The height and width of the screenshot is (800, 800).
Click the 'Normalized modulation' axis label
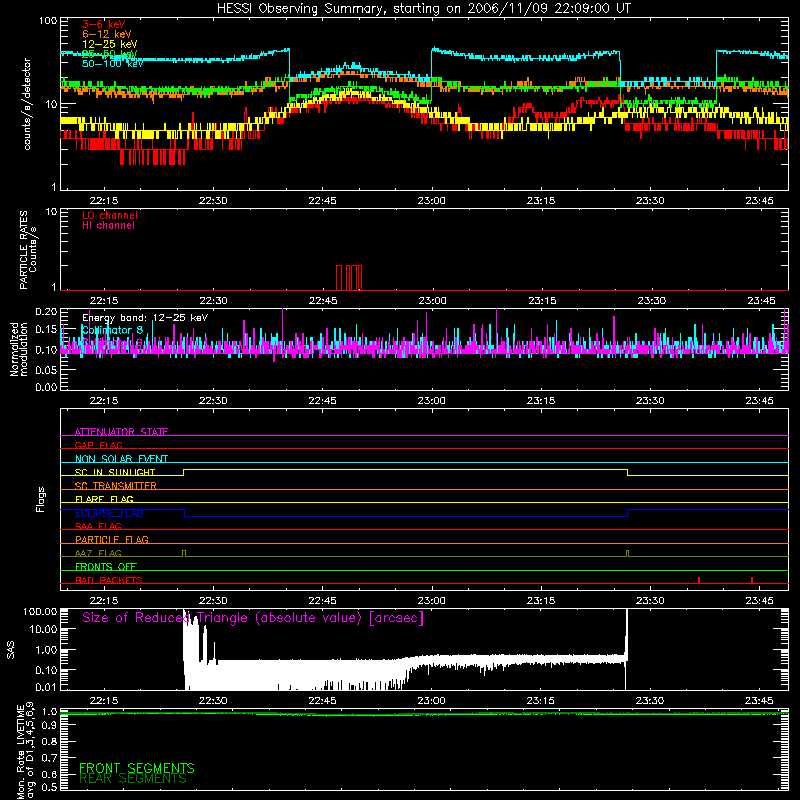pyautogui.click(x=19, y=349)
